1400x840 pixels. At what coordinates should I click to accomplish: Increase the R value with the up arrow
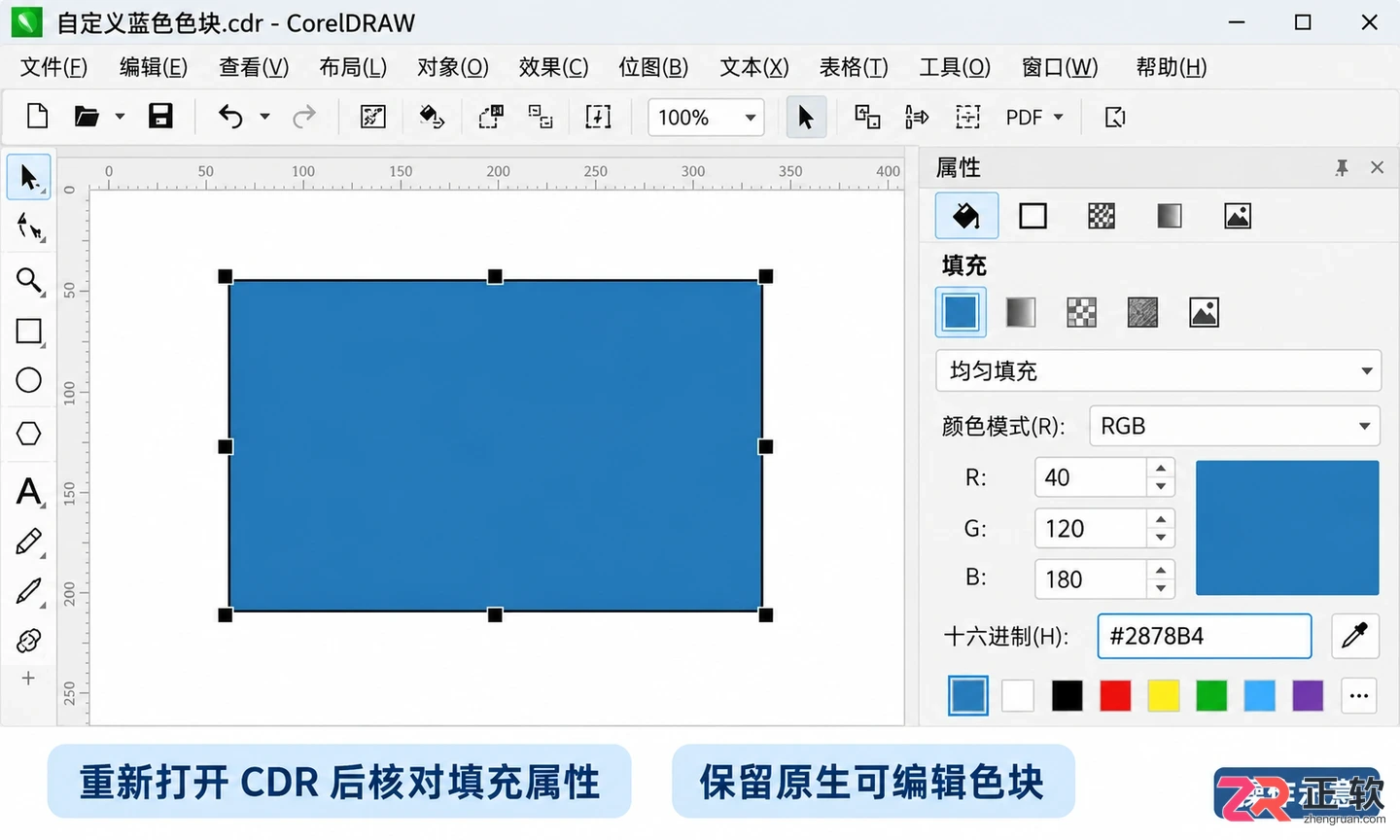click(x=1161, y=469)
